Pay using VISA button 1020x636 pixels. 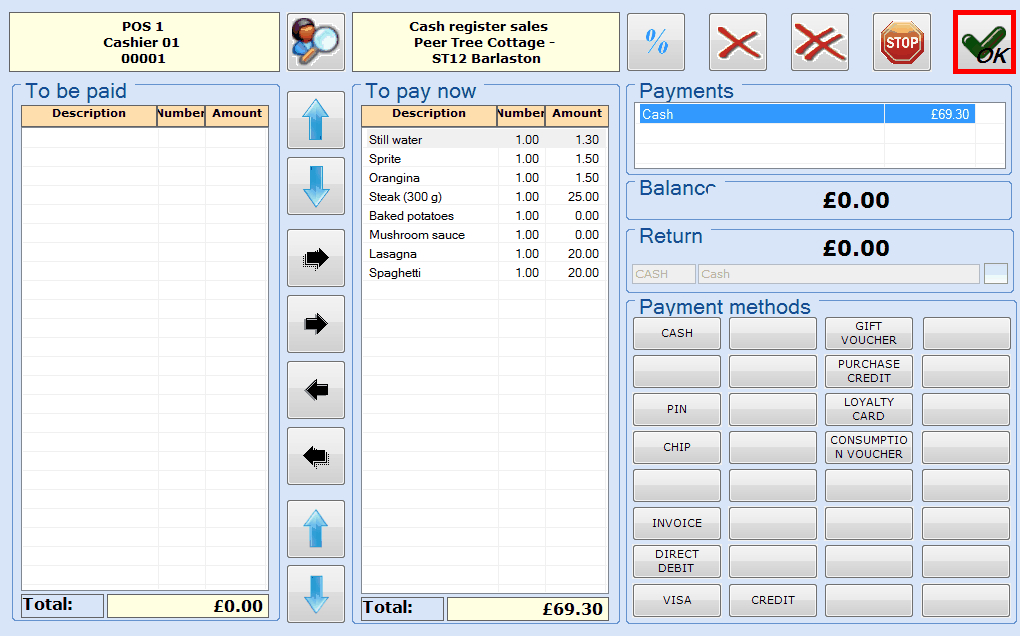(x=677, y=600)
